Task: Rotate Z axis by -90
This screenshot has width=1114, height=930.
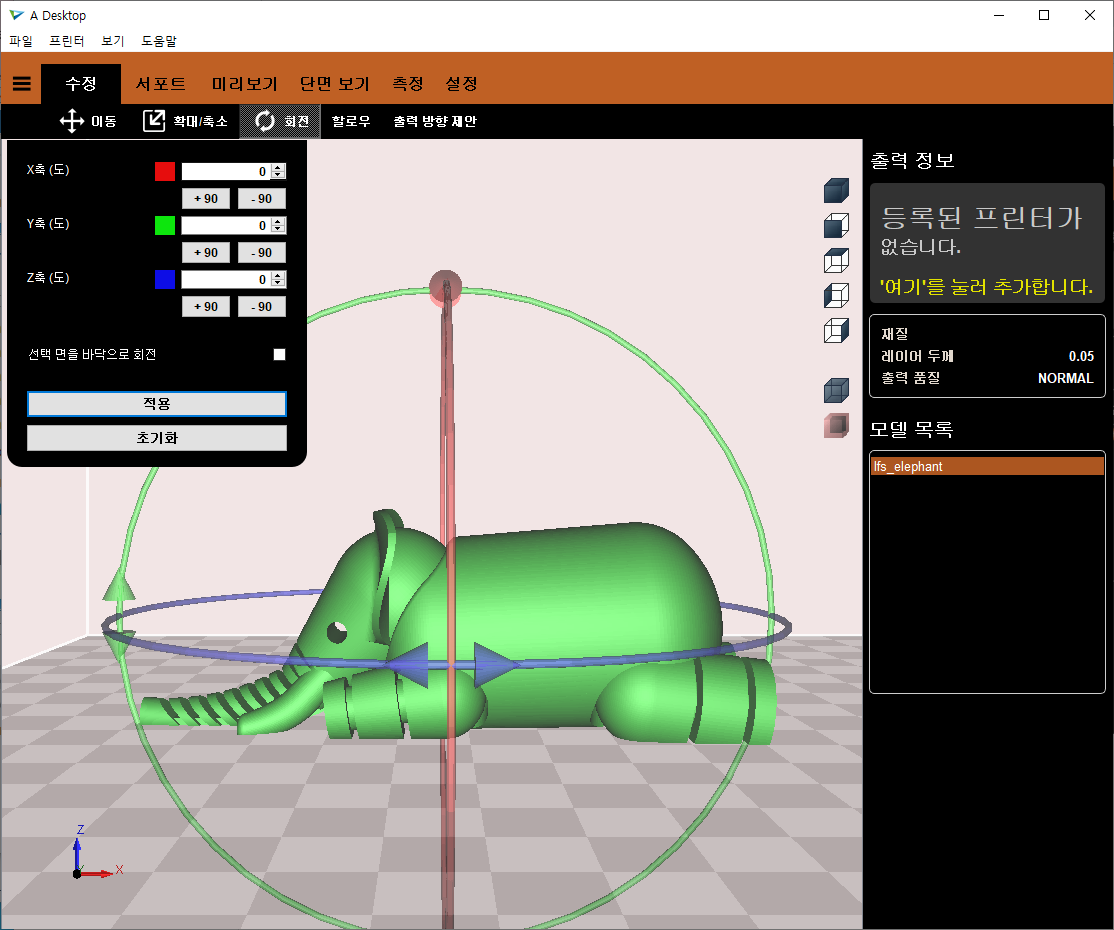Action: tap(261, 307)
